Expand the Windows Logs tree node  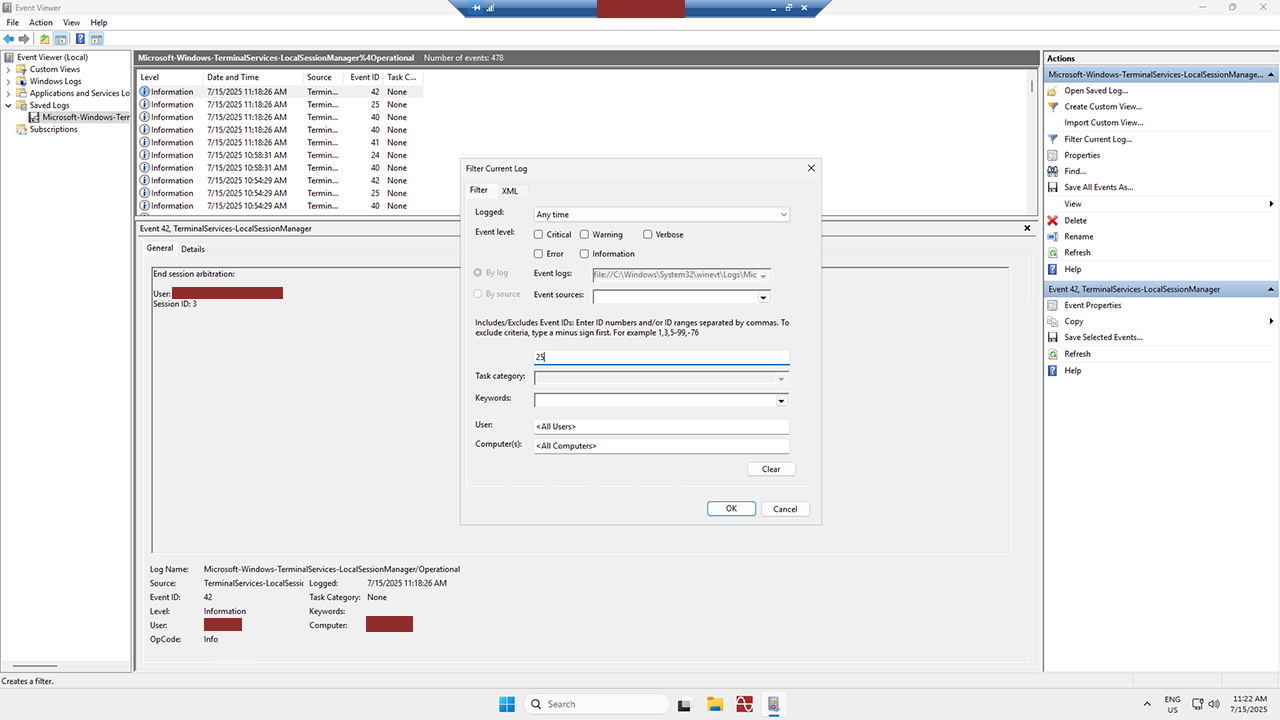pyautogui.click(x=9, y=82)
